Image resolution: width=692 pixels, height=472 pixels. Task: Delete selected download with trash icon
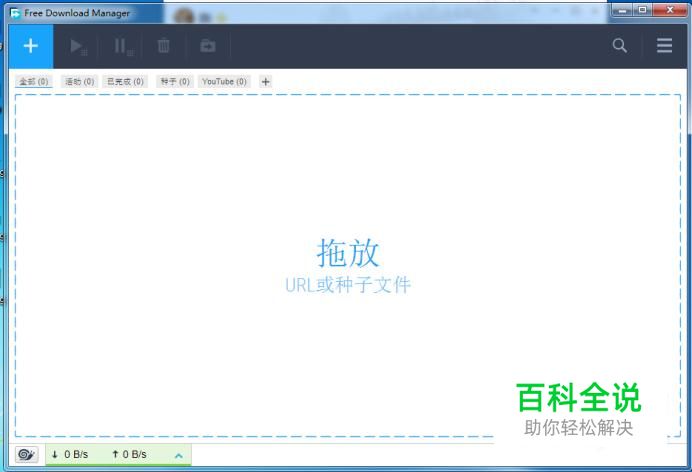(x=163, y=45)
